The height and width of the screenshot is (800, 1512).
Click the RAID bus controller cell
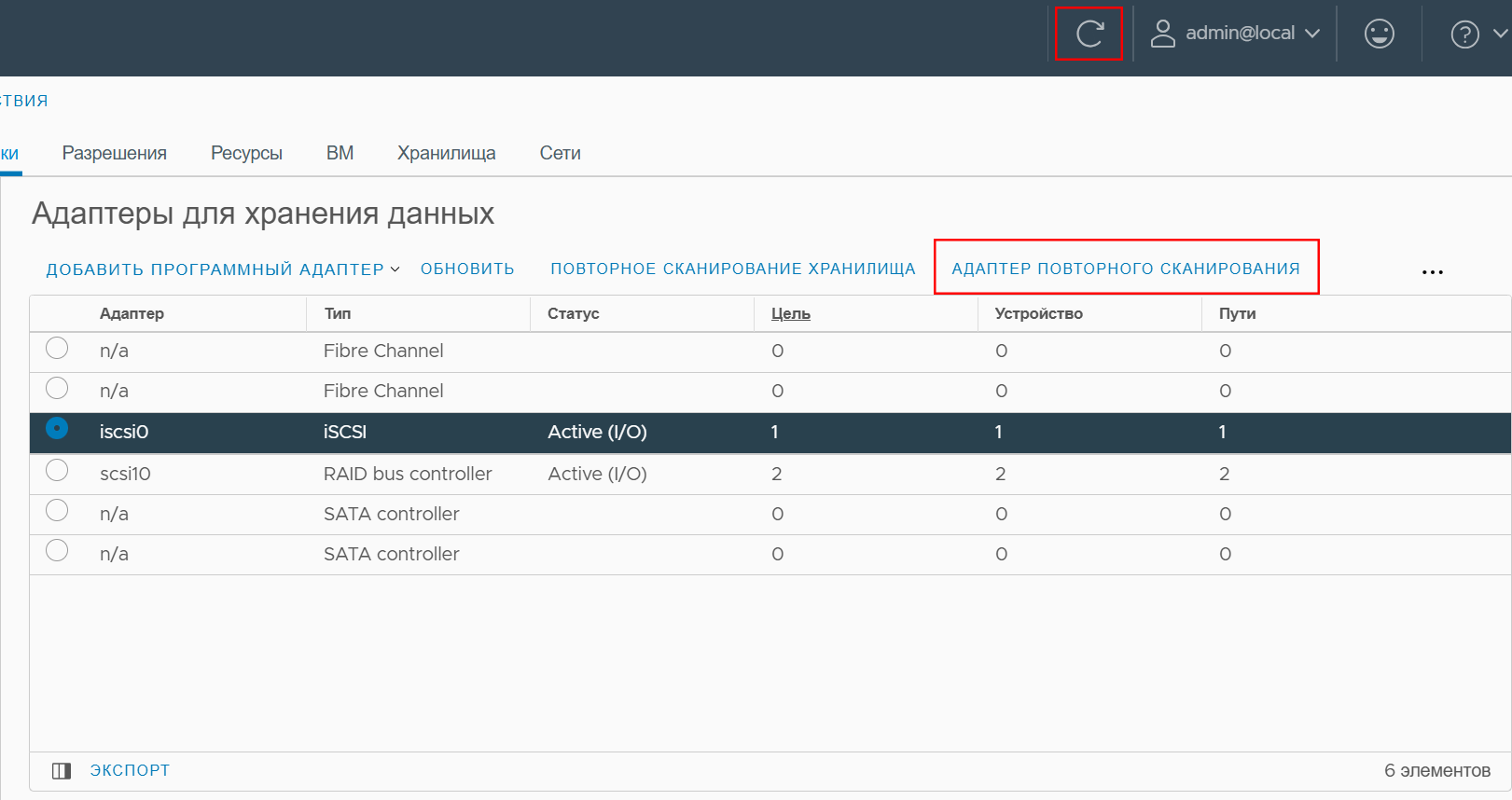408,474
